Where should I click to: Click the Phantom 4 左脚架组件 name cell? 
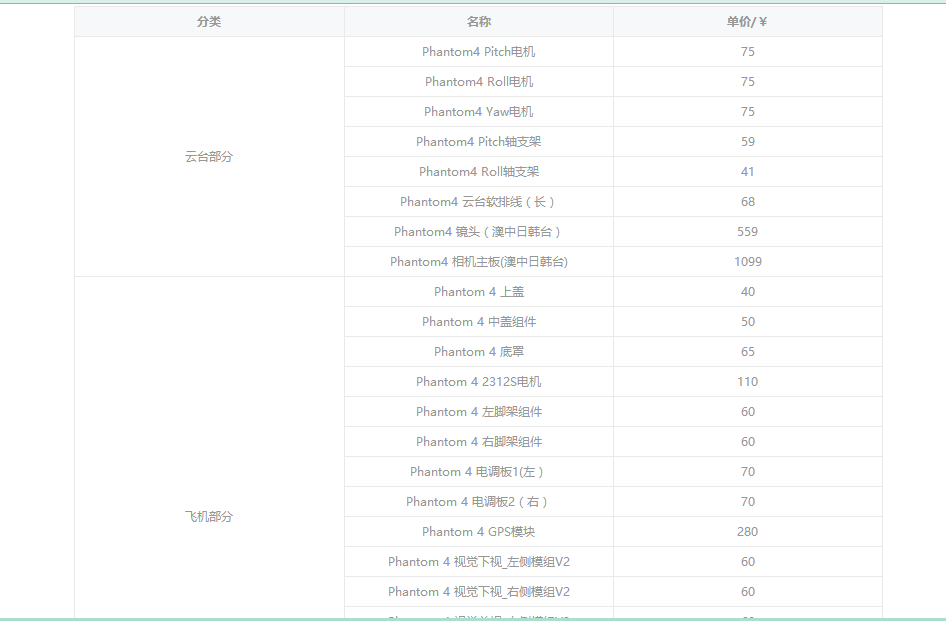tap(478, 412)
